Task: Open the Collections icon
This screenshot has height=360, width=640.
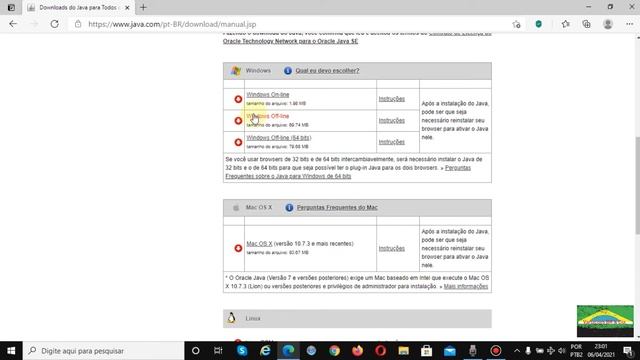Action: [x=587, y=24]
